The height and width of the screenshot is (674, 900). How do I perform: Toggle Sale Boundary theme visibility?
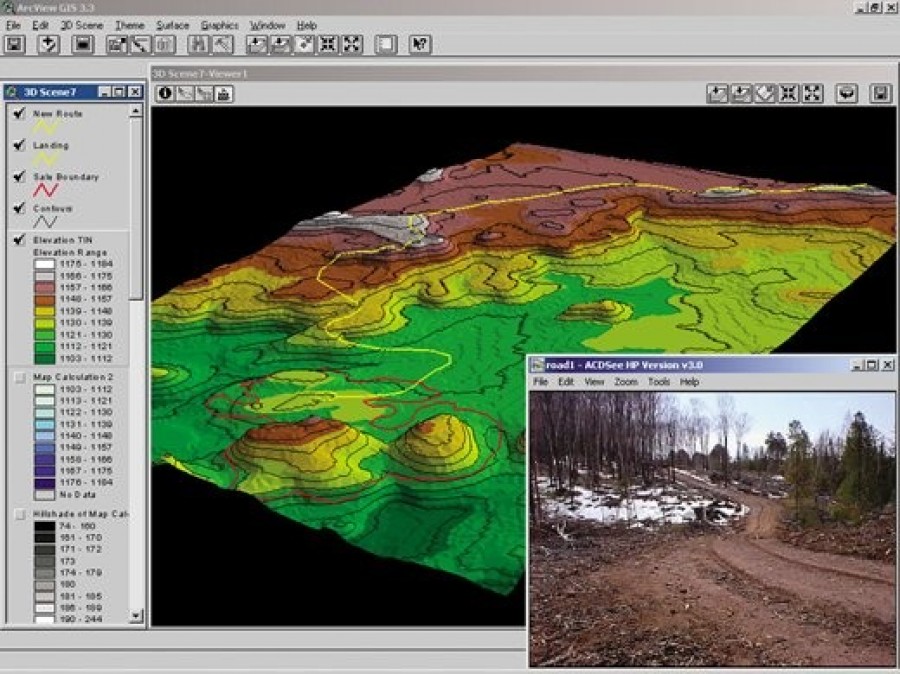[x=18, y=177]
